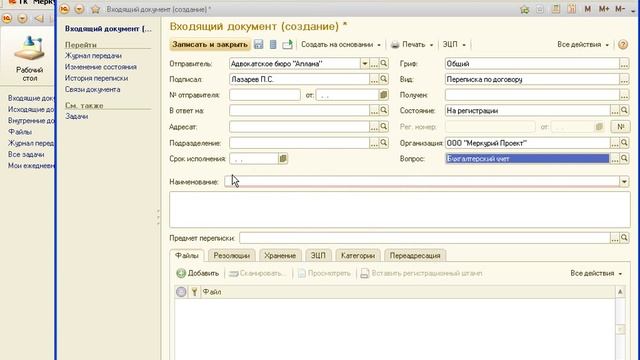Click the № registration number button
The height and width of the screenshot is (360, 640).
(620, 127)
